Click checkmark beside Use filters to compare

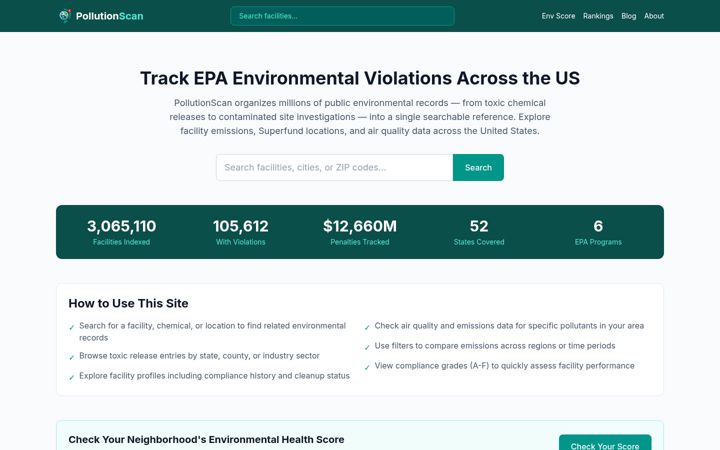[367, 348]
